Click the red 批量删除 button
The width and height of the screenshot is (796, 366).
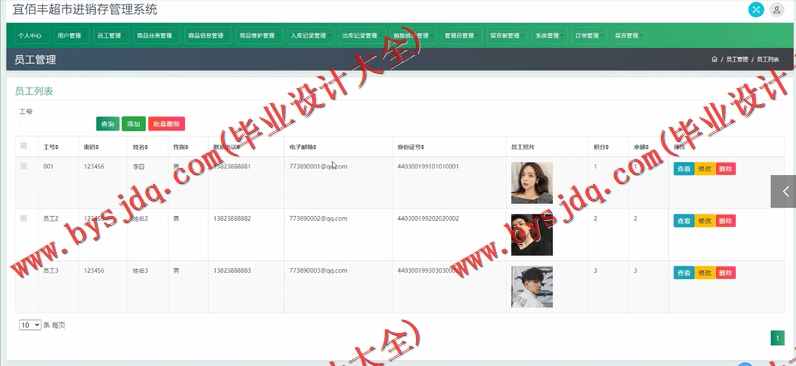pos(167,124)
